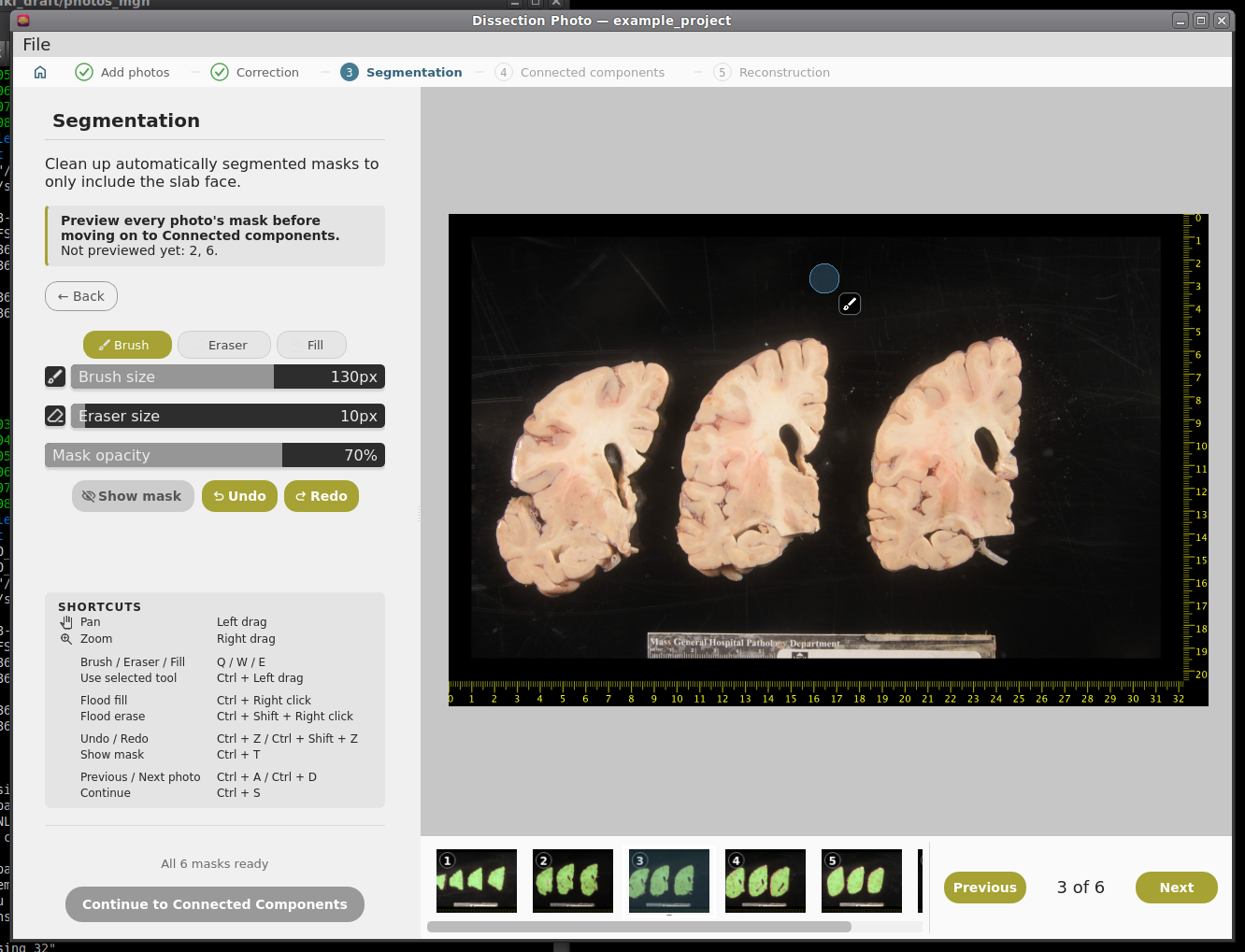Click the step 5 number badge
Screen dimensions: 1245x952
[x=723, y=72]
